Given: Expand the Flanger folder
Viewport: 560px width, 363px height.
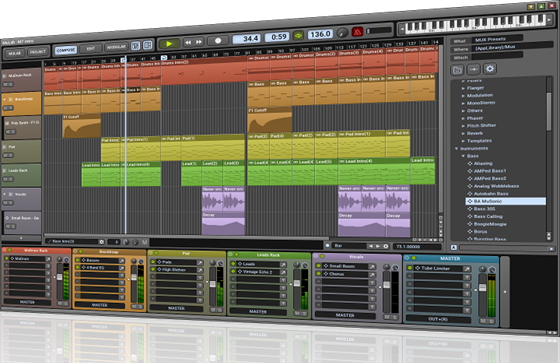Looking at the screenshot, I should click(x=463, y=88).
